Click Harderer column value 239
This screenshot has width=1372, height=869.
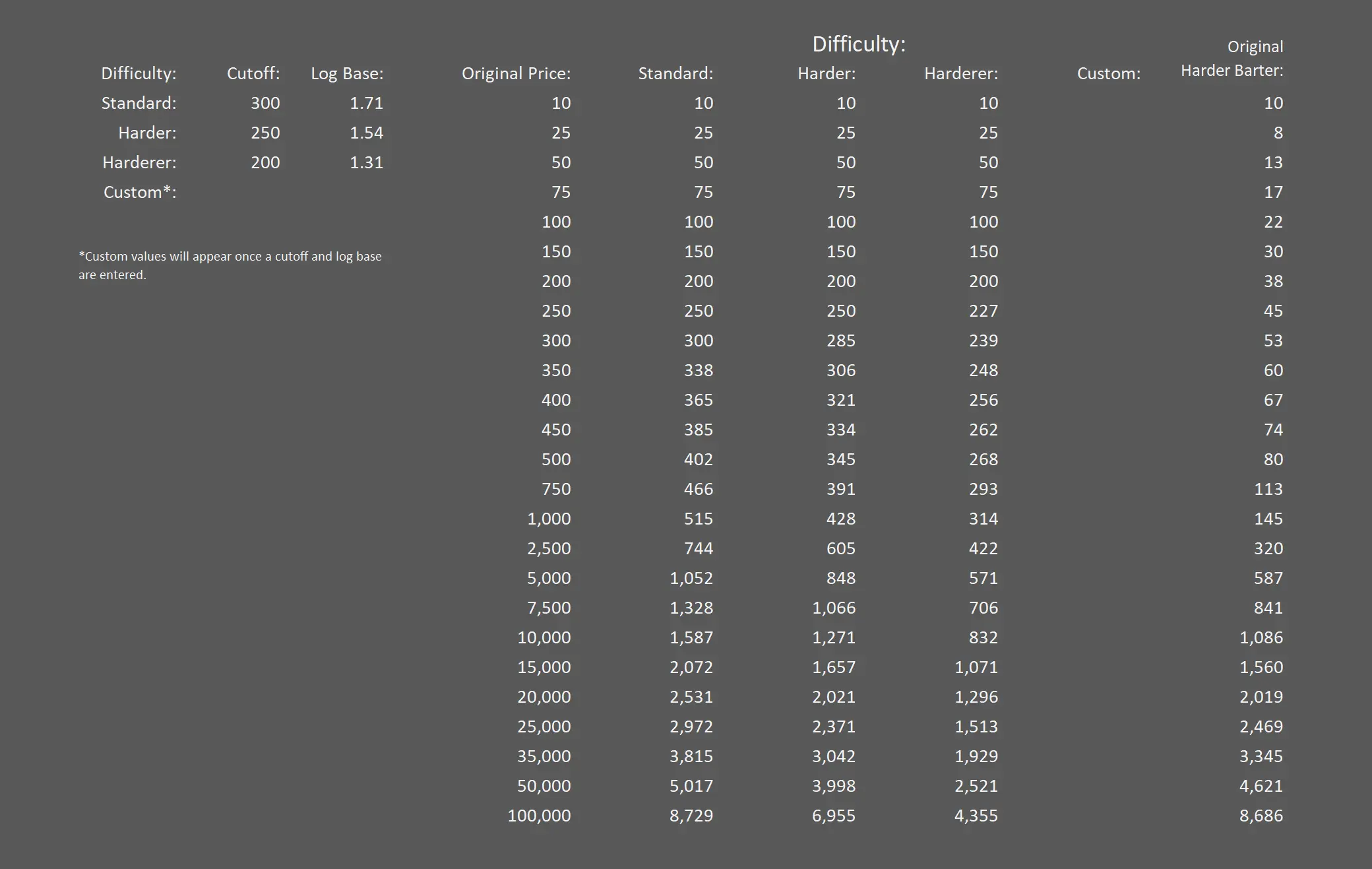983,340
